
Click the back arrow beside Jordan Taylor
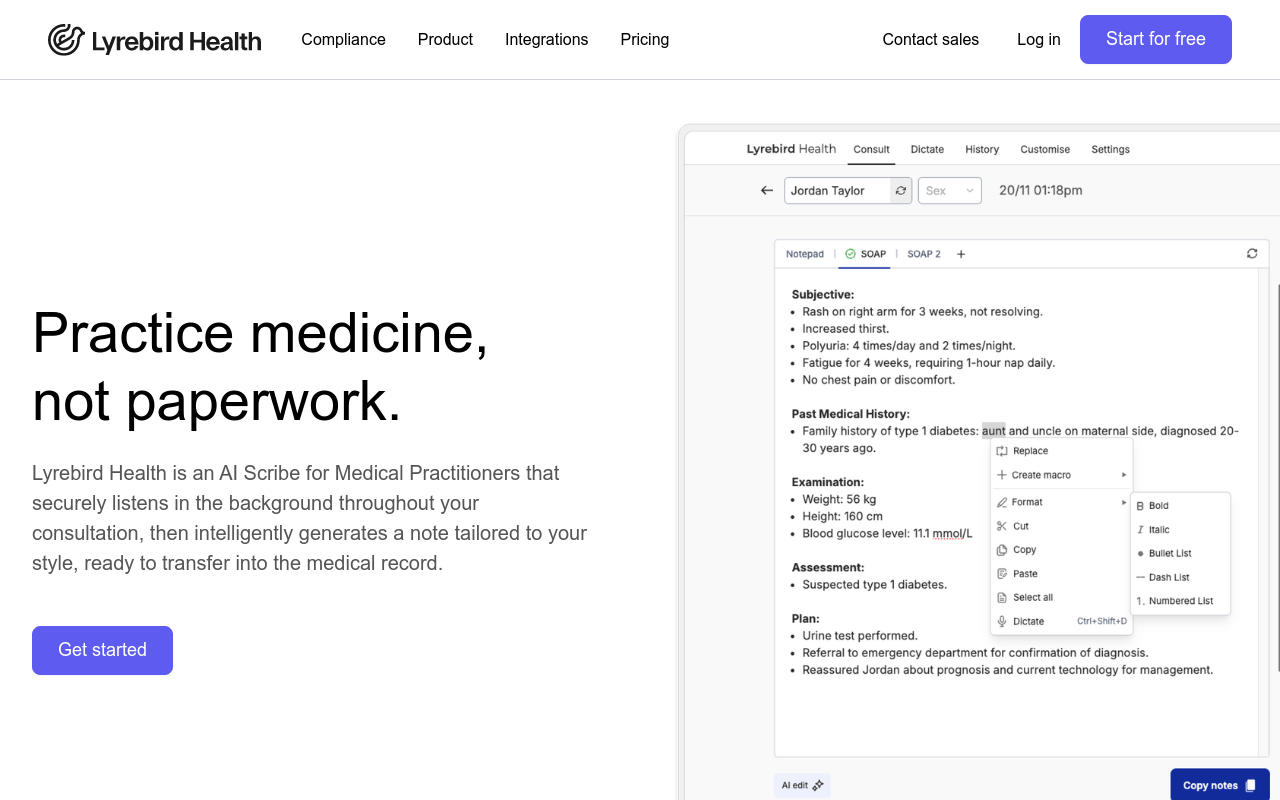click(x=767, y=190)
